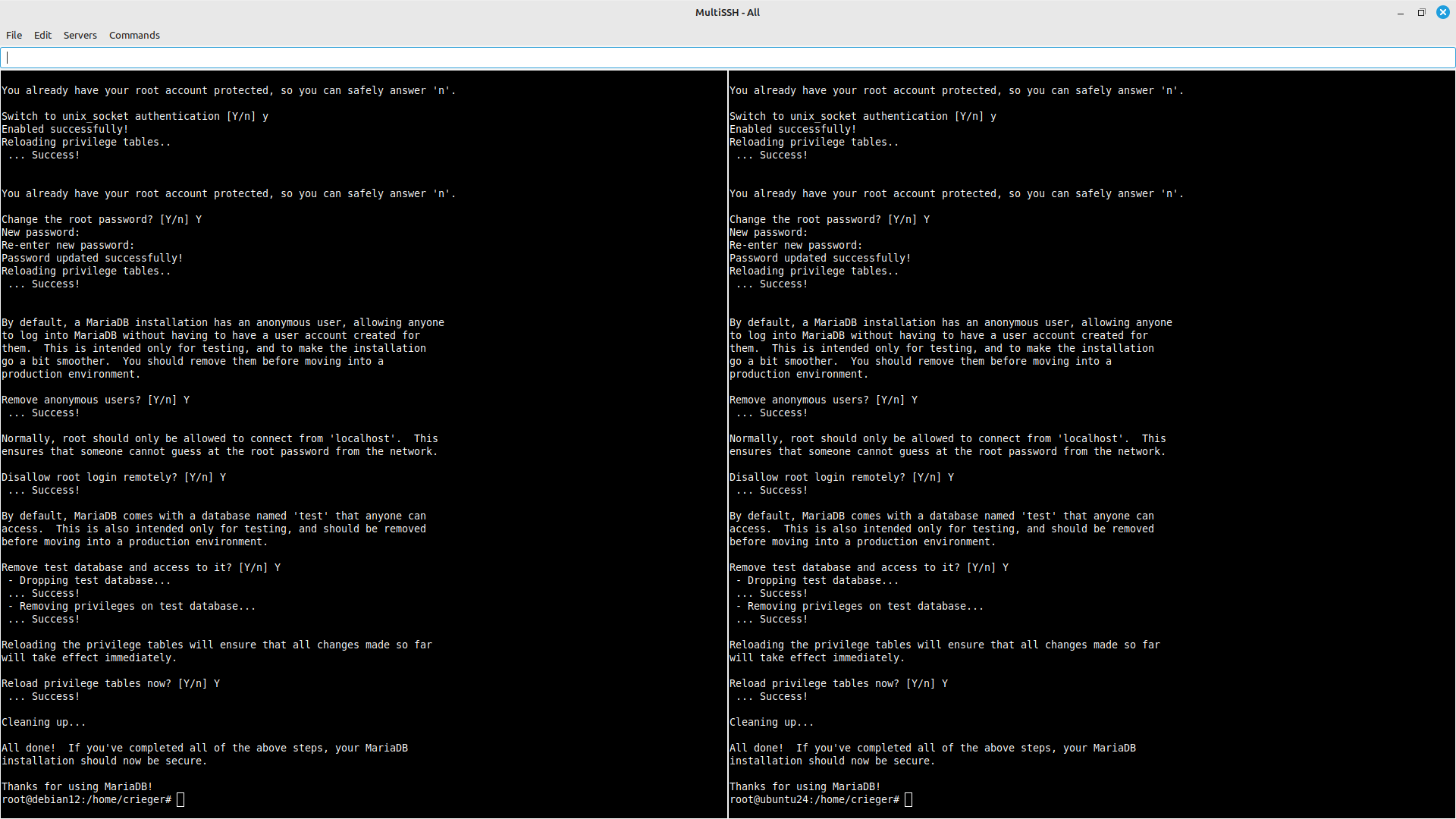The width and height of the screenshot is (1456, 819).
Task: Click 'New password:' line in ubuntu24 pane
Action: (x=769, y=232)
